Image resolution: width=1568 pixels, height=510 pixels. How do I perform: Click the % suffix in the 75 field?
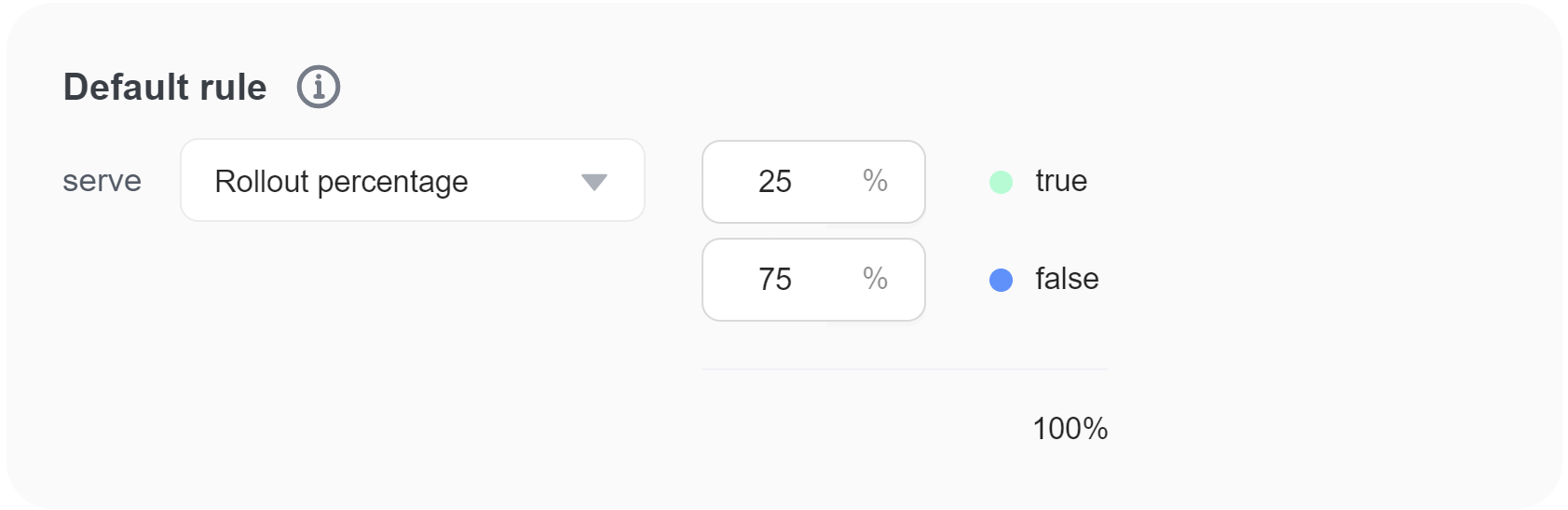[875, 279]
